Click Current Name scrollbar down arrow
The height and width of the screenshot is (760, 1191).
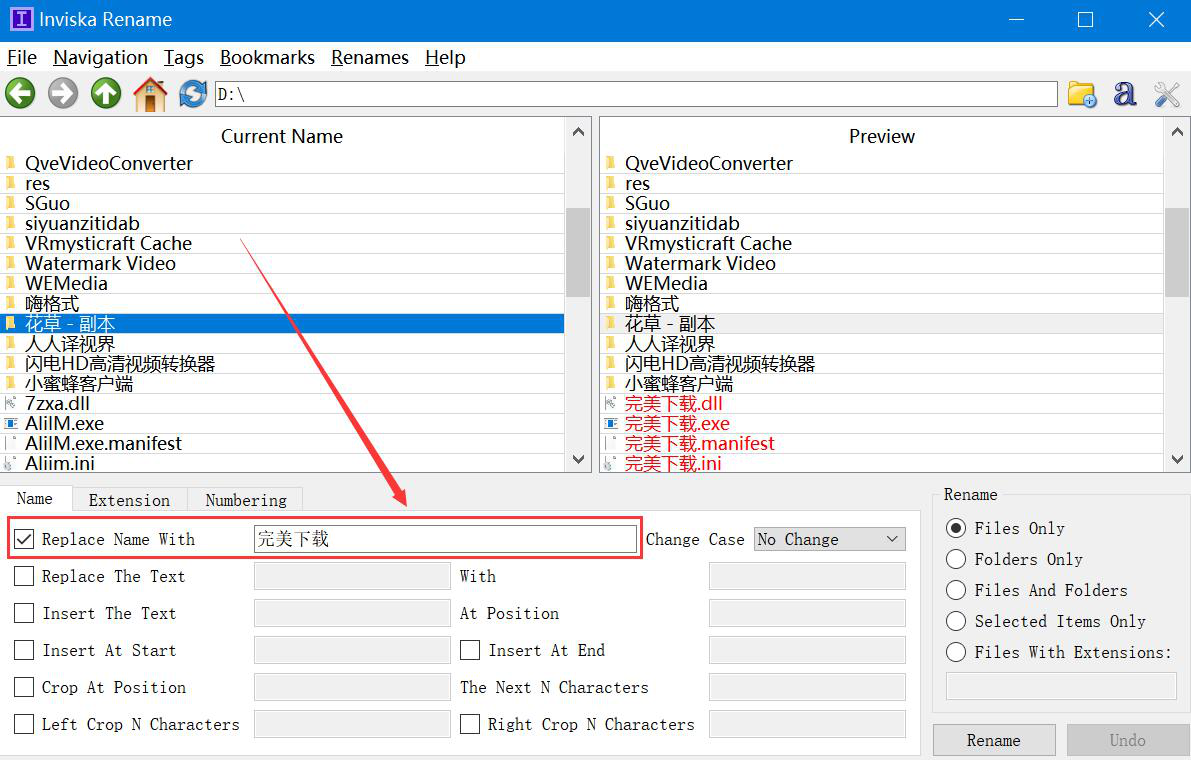(578, 459)
